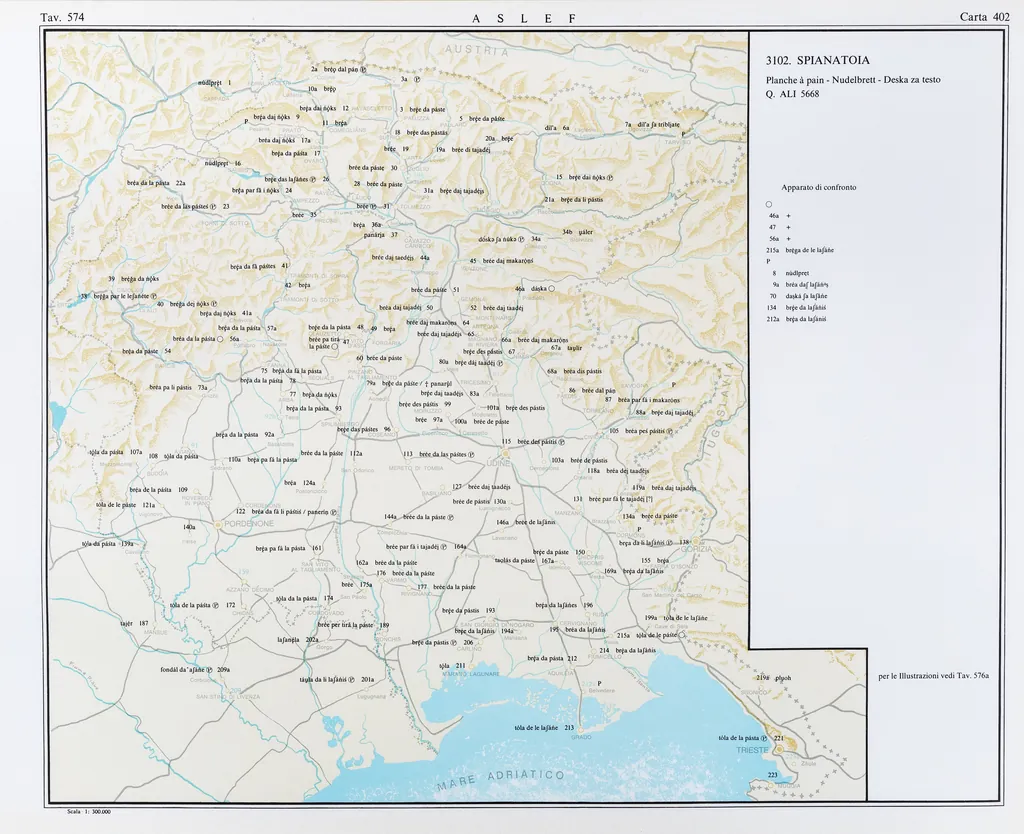Click the 'MARE ADRIATICO' sea label
The height and width of the screenshot is (834, 1024).
tap(500, 779)
